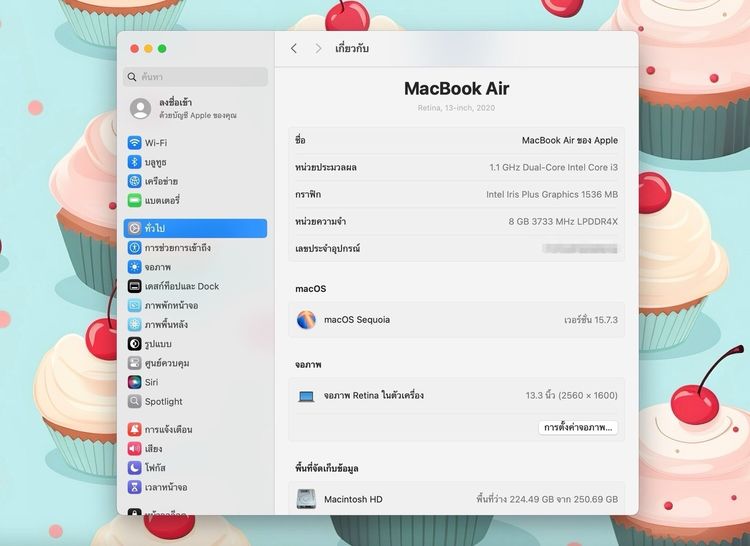Click the MacBook Air title heading
The width and height of the screenshot is (750, 546).
coord(456,88)
